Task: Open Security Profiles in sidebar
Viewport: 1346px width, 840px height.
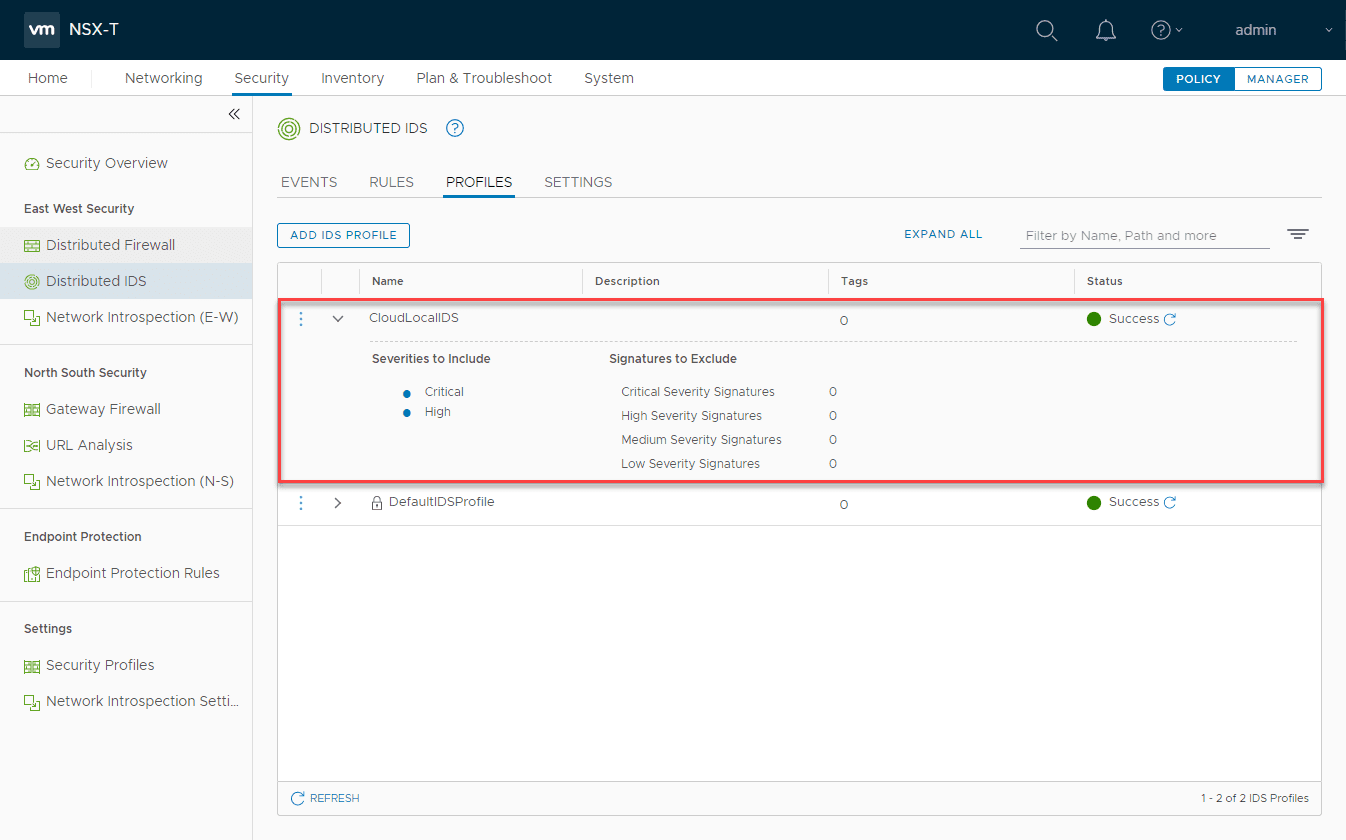Action: pos(100,665)
